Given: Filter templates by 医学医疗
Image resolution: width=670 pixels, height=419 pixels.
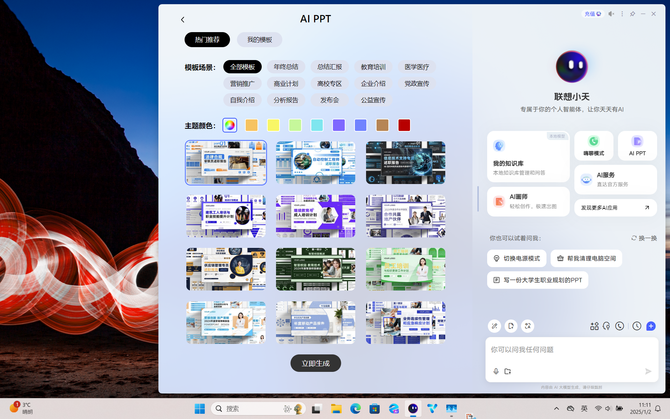Looking at the screenshot, I should [417, 67].
